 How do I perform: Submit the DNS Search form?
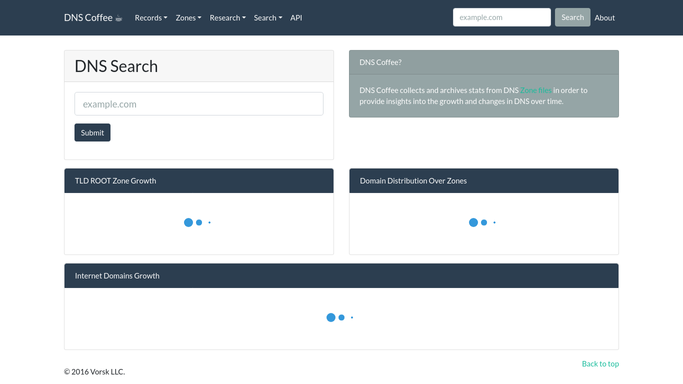pos(92,133)
